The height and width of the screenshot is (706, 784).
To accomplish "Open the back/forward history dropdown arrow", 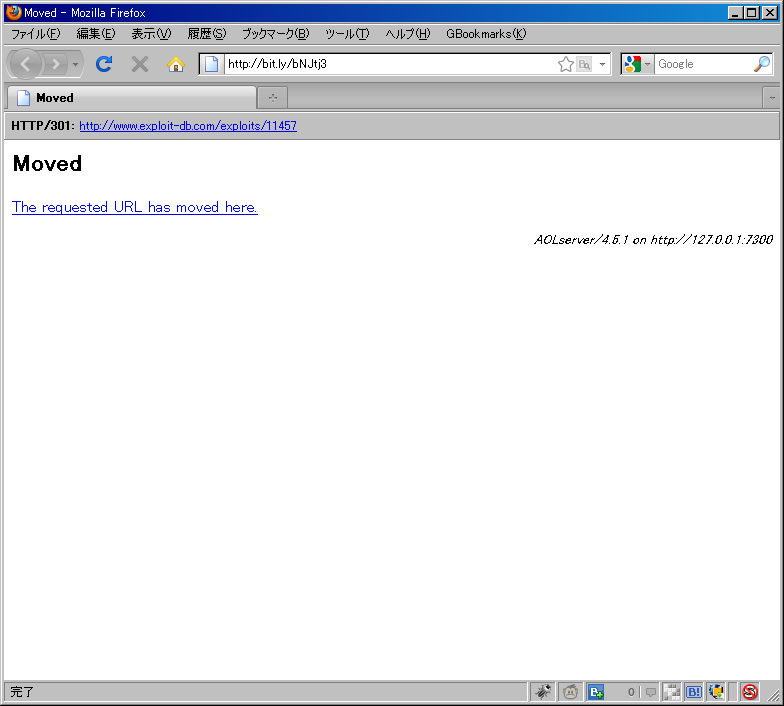I will [75, 64].
